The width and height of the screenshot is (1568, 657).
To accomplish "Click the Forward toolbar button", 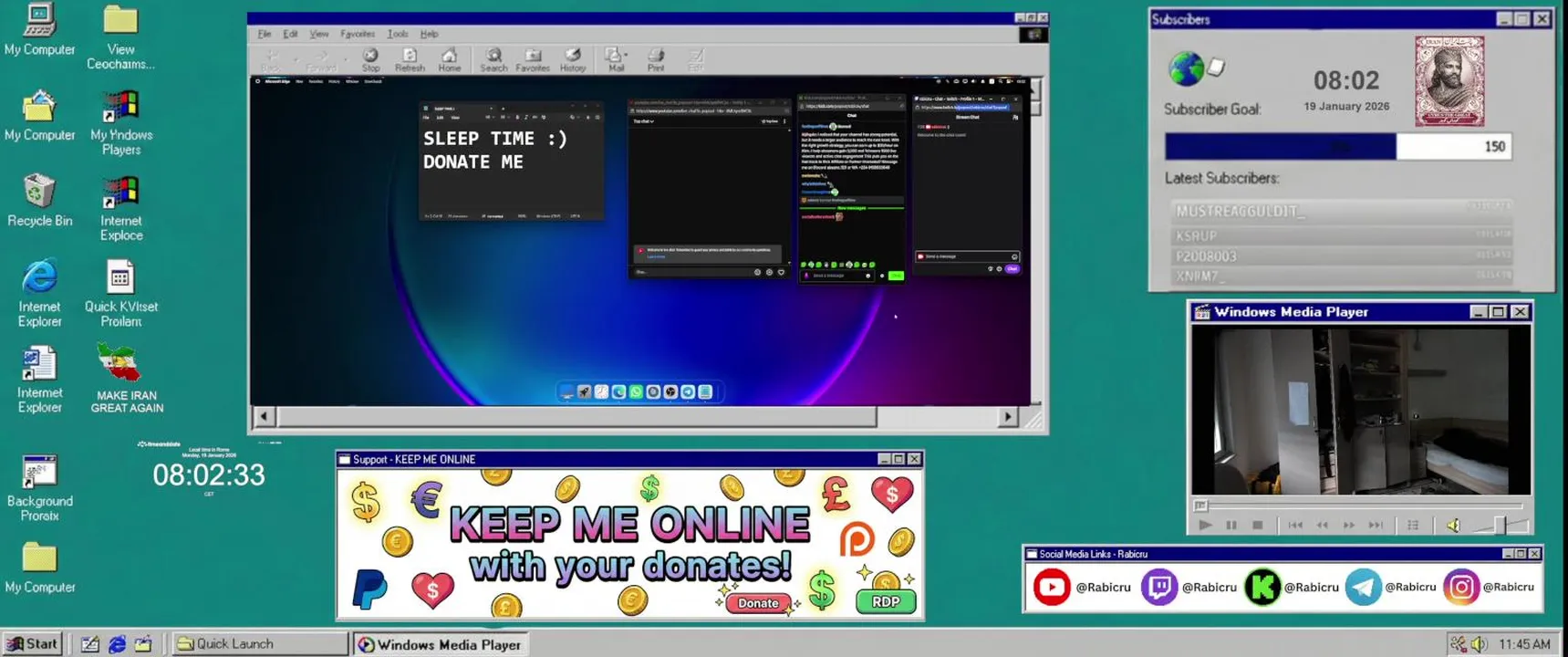I will click(321, 60).
